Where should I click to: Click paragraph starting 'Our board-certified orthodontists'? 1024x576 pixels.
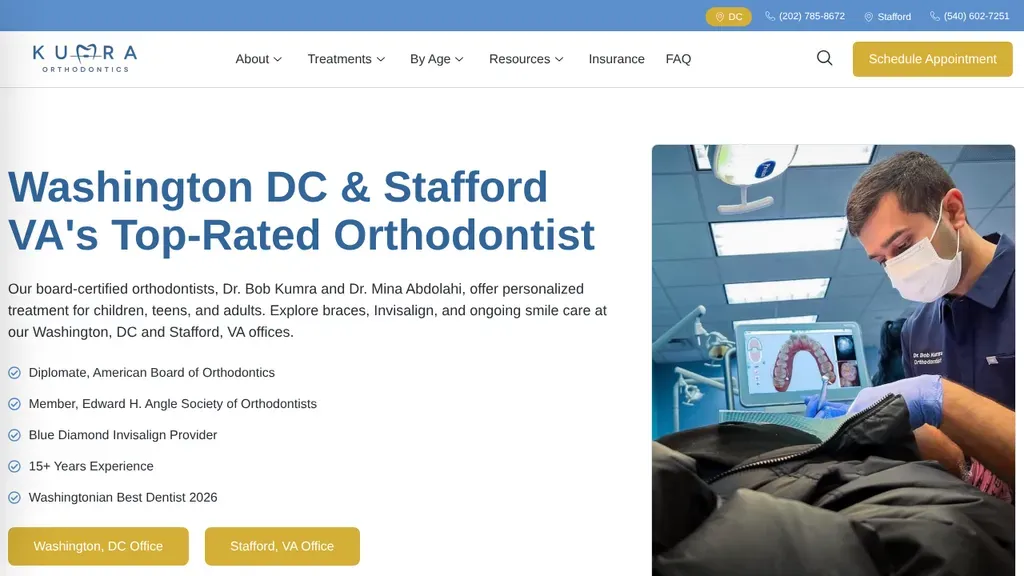point(308,310)
